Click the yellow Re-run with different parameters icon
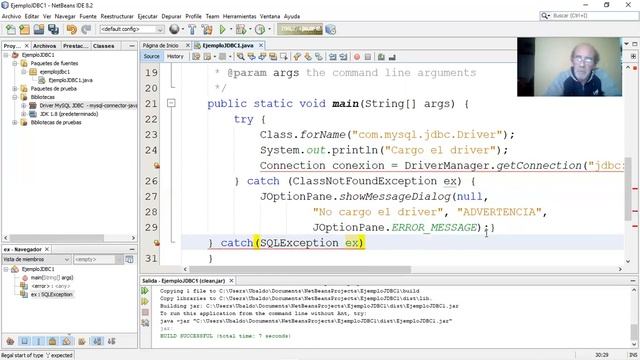Viewport: 640px width, 360px height. 145,301
